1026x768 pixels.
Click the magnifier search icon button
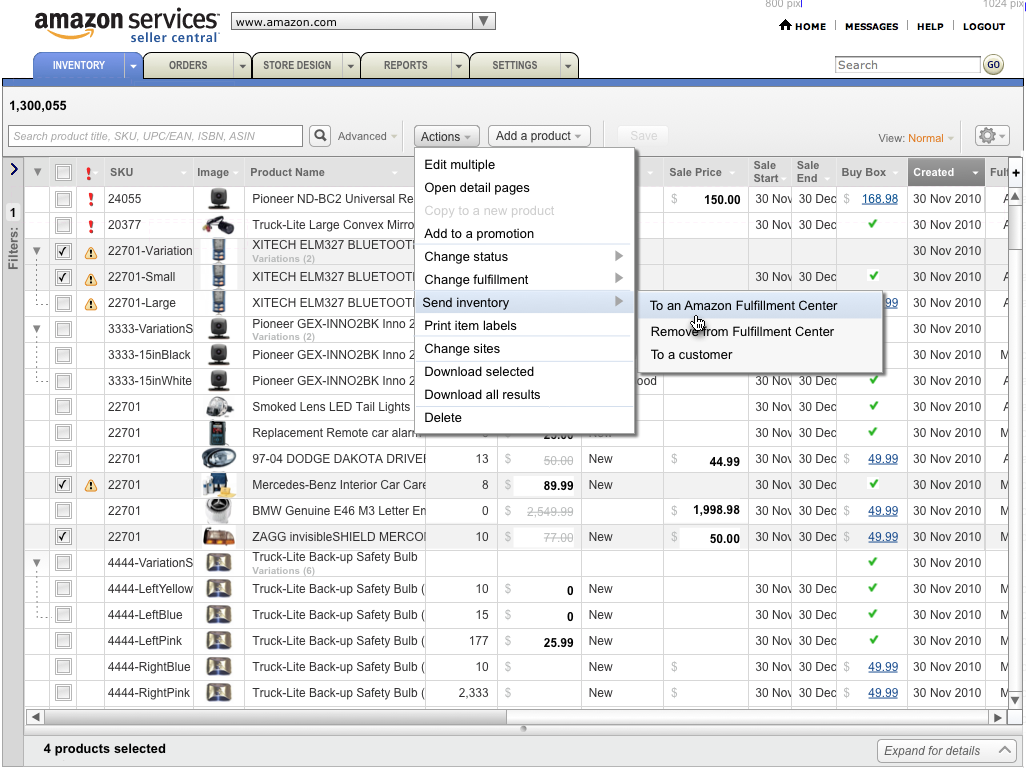tap(320, 135)
